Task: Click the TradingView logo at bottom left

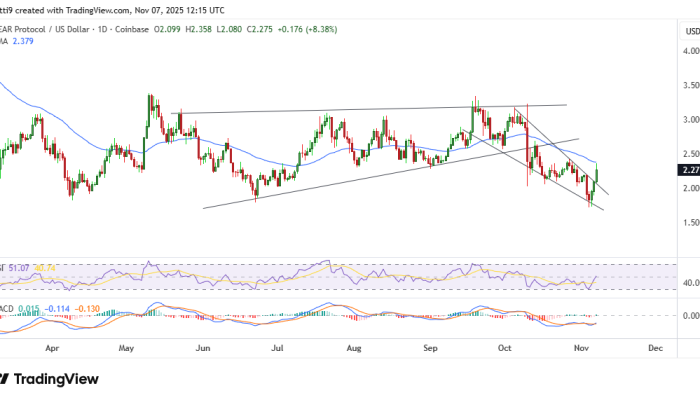Action: tap(50, 378)
